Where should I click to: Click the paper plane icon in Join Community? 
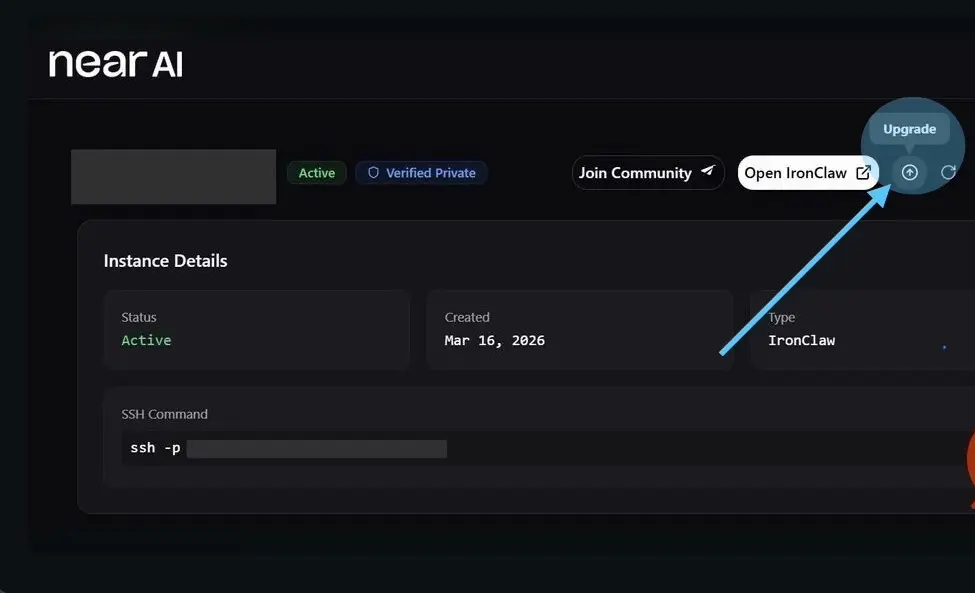(x=708, y=171)
